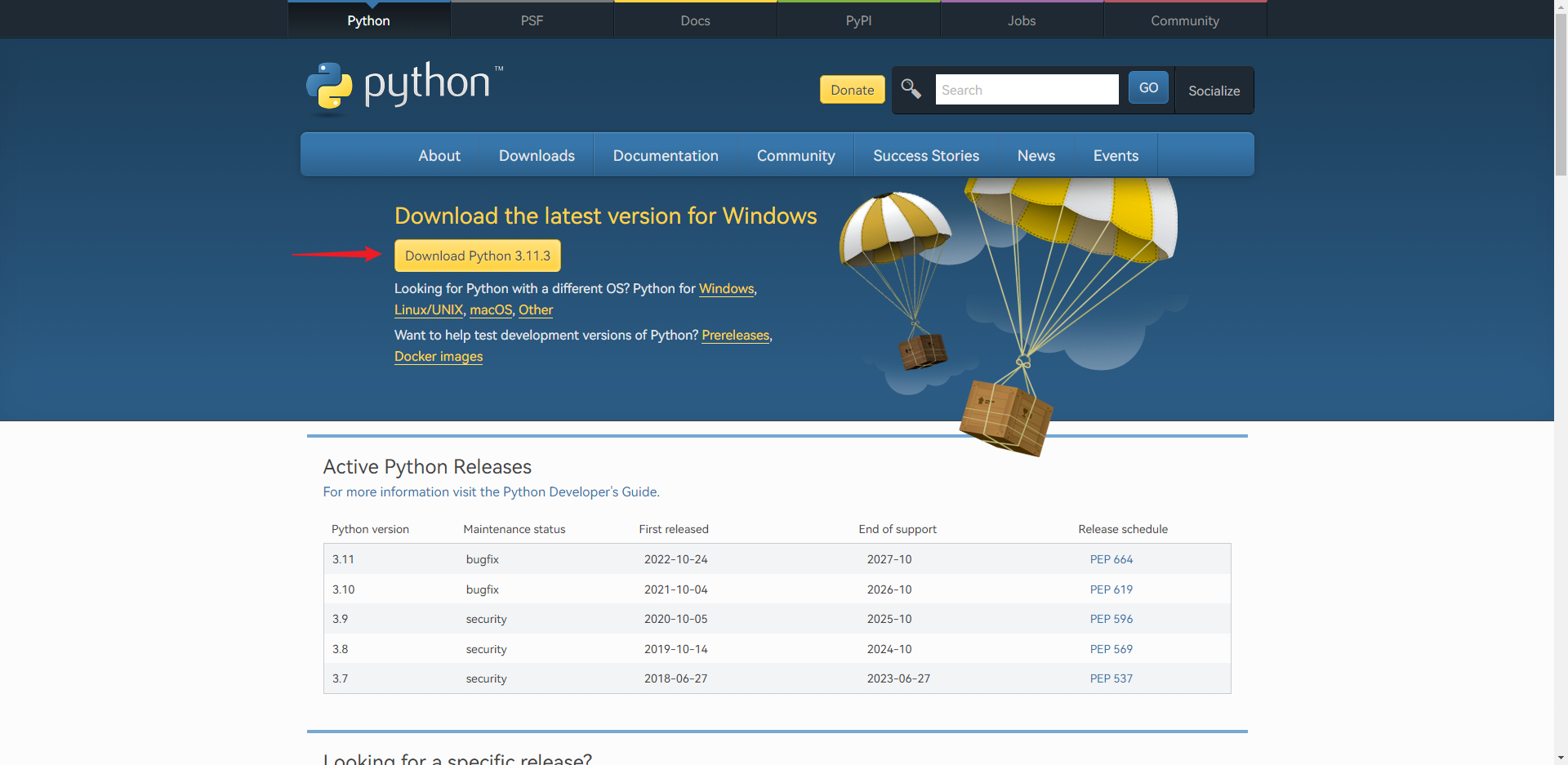Click the 2026-10 end of support cell

click(x=889, y=589)
